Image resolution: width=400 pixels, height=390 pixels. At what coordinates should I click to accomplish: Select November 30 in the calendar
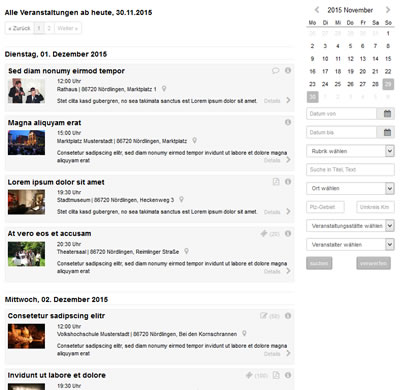tap(312, 97)
